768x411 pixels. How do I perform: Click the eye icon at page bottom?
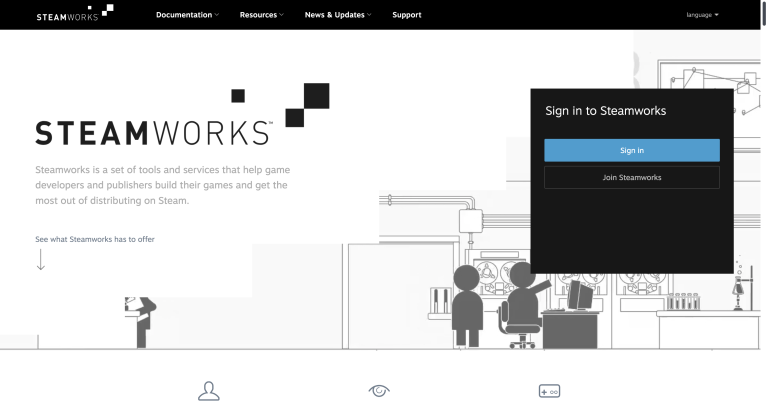point(379,390)
